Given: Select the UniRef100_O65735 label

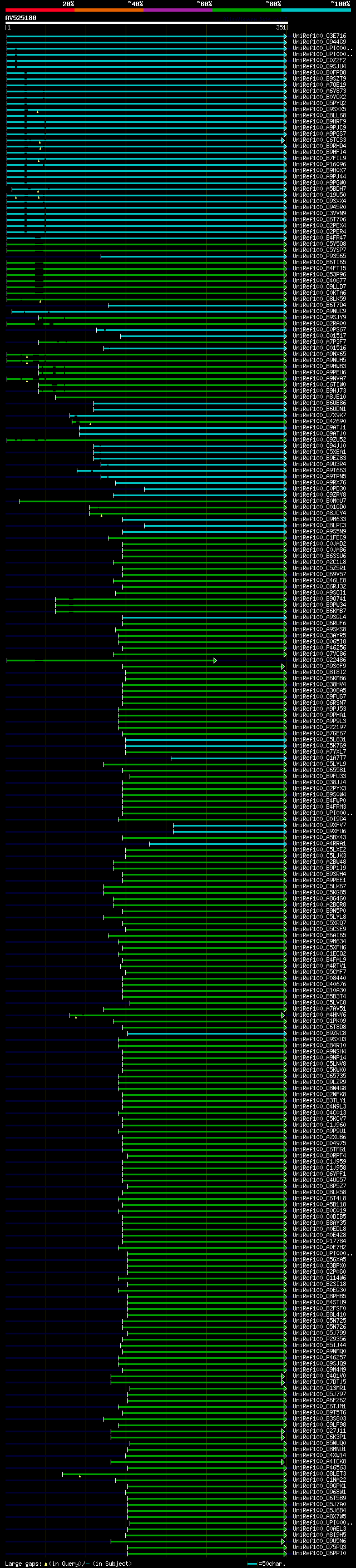Looking at the screenshot, I should [319, 1076].
